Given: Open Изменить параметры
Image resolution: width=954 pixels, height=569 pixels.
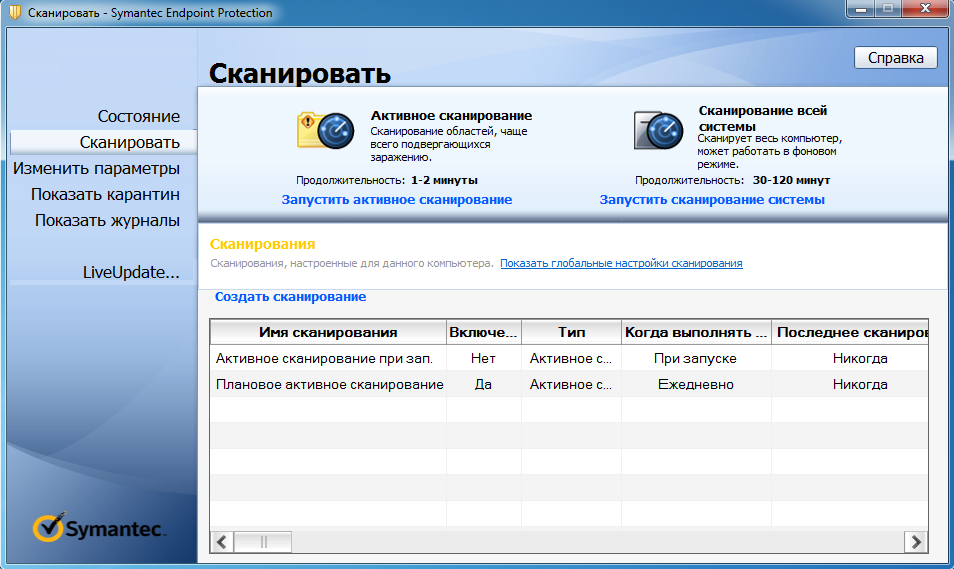Looking at the screenshot, I should pos(97,169).
